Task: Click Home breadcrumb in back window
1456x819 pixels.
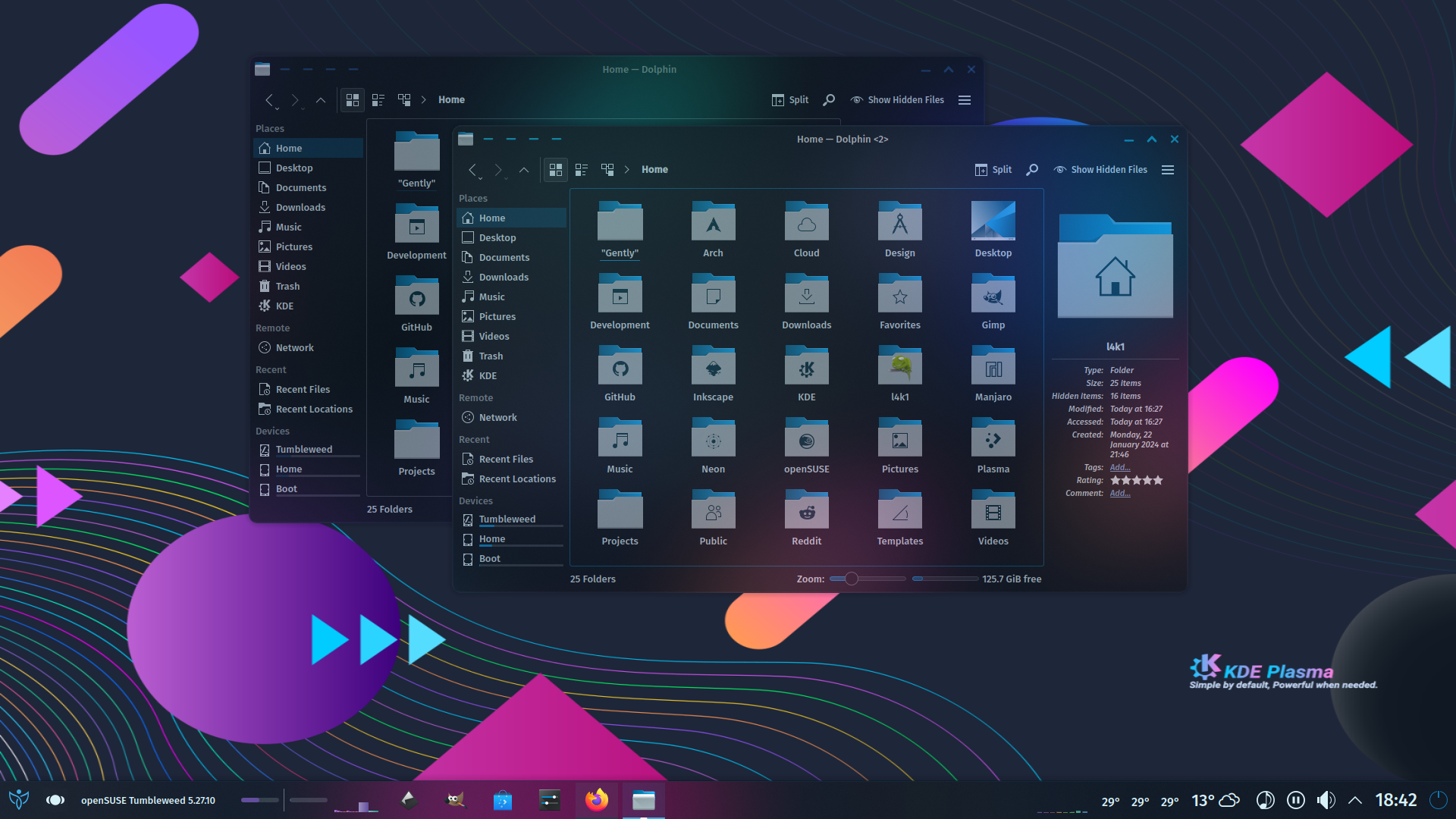Action: pyautogui.click(x=451, y=100)
